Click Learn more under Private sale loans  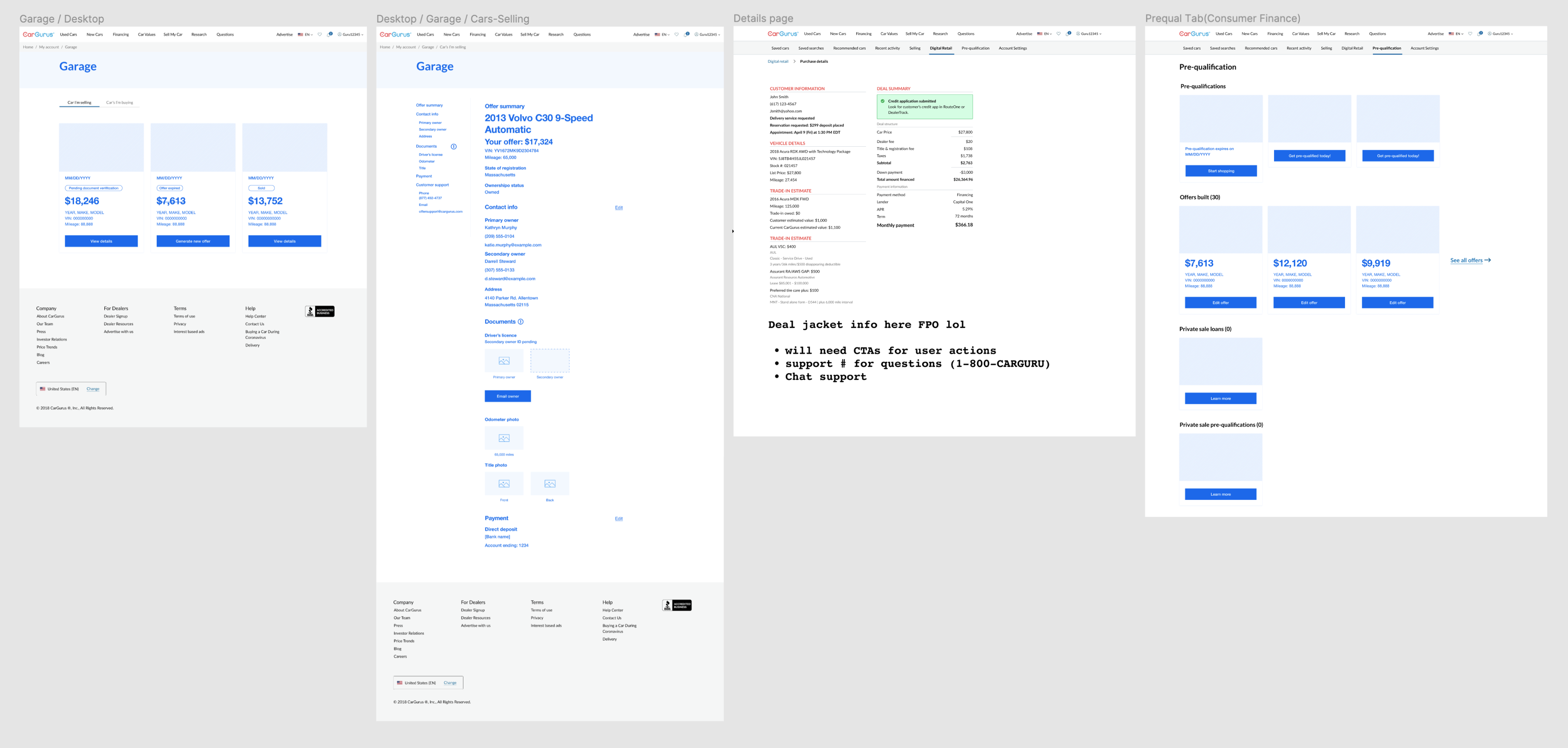pyautogui.click(x=1220, y=399)
